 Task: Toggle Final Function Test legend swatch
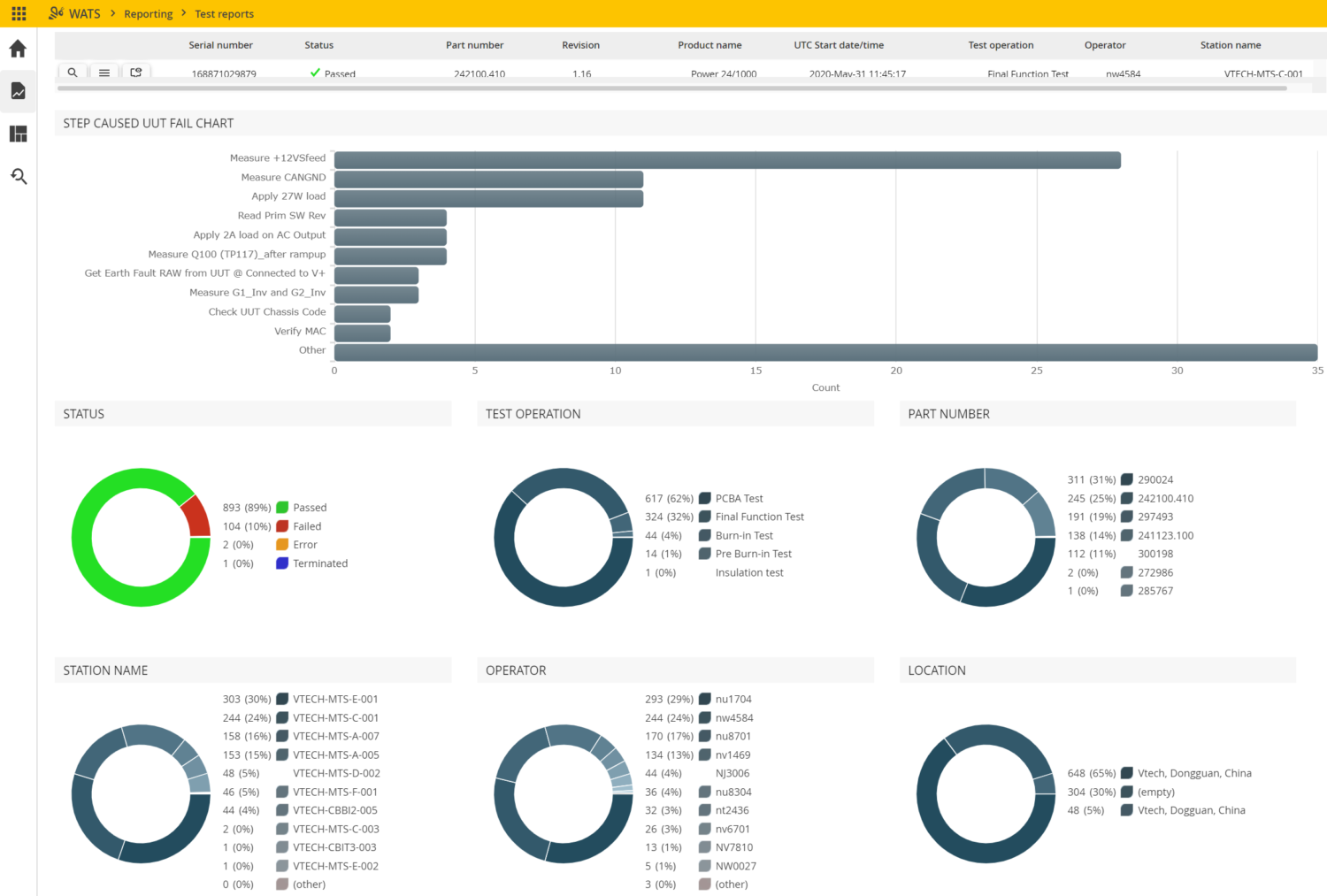(705, 517)
